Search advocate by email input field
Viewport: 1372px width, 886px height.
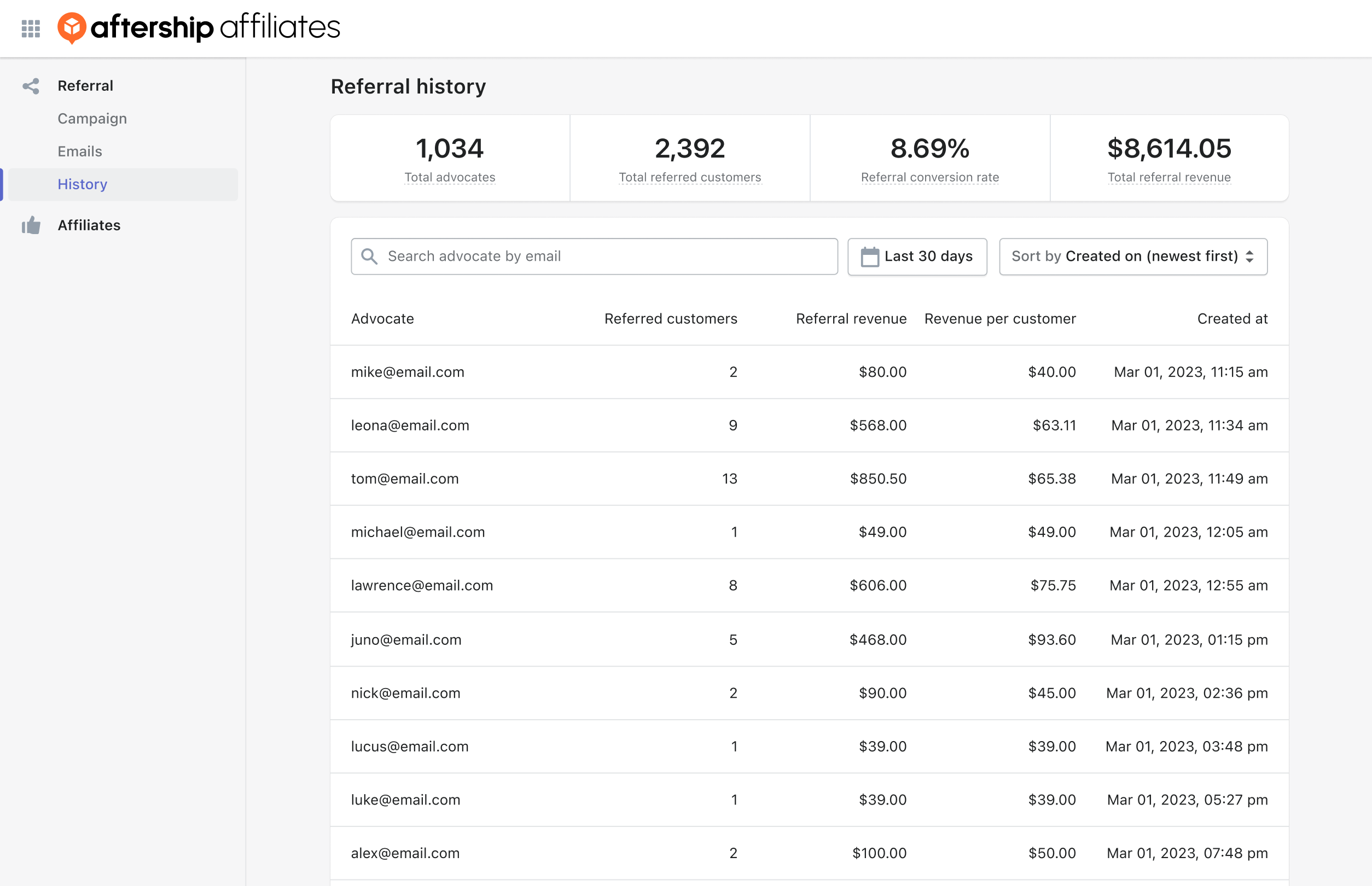(594, 255)
